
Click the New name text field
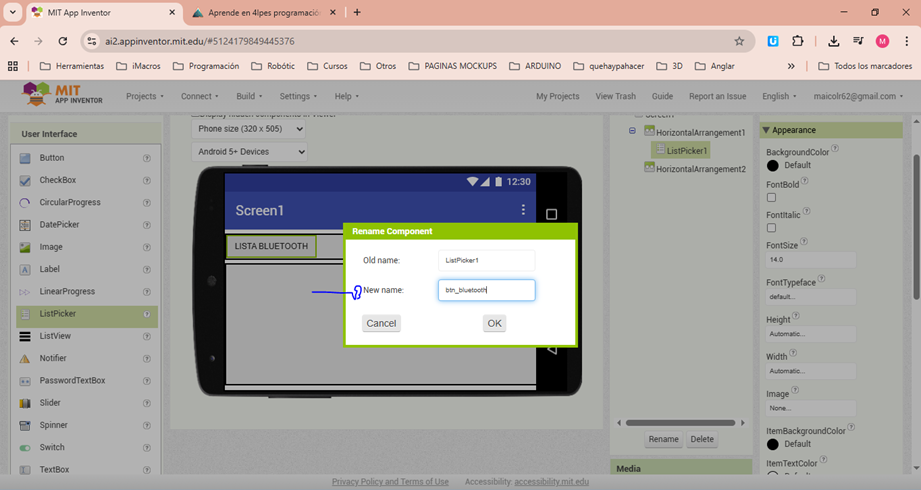click(x=486, y=290)
